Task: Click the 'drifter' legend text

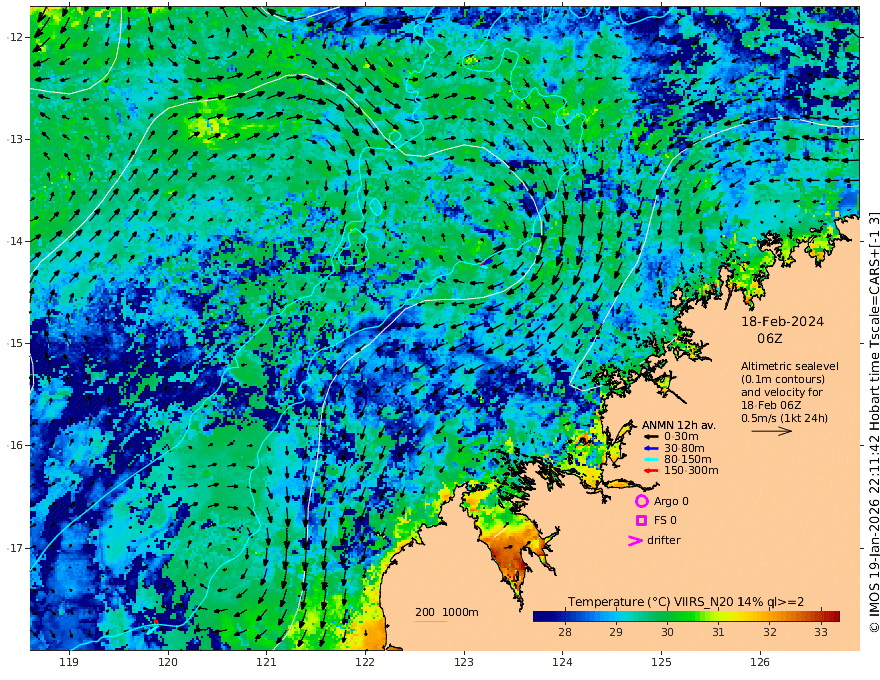Action: point(663,540)
